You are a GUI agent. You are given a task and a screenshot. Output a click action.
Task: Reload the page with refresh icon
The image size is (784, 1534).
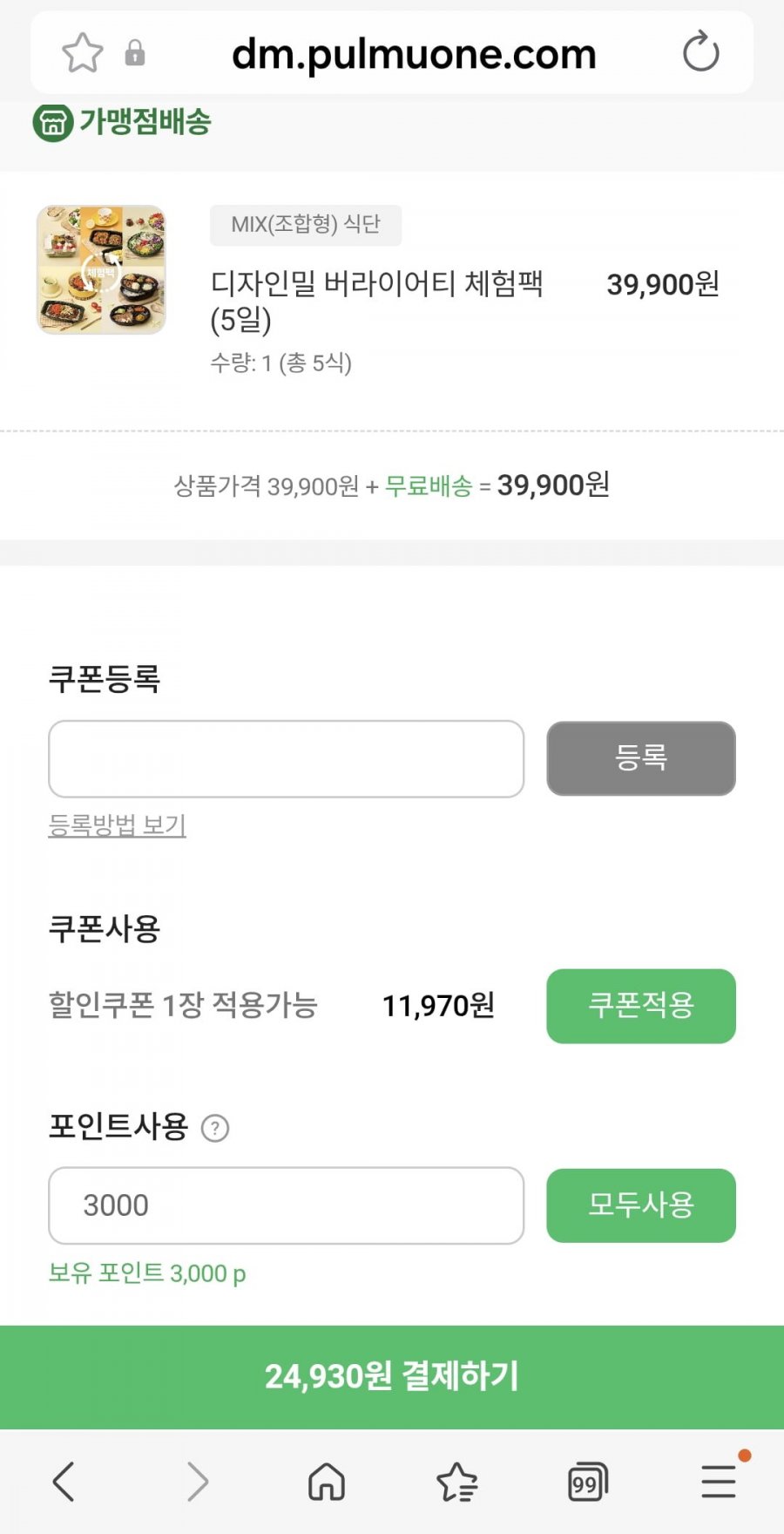[700, 52]
